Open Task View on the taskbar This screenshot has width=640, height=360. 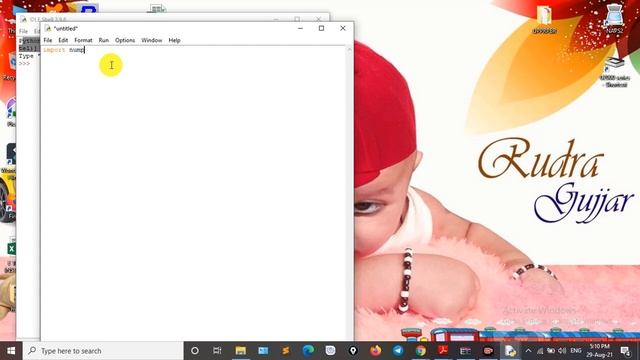coord(217,351)
